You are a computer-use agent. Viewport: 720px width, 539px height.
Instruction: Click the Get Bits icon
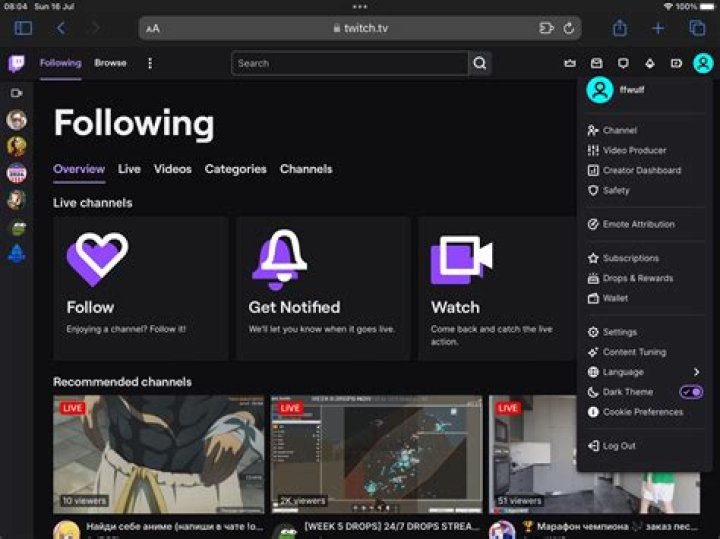(x=649, y=63)
